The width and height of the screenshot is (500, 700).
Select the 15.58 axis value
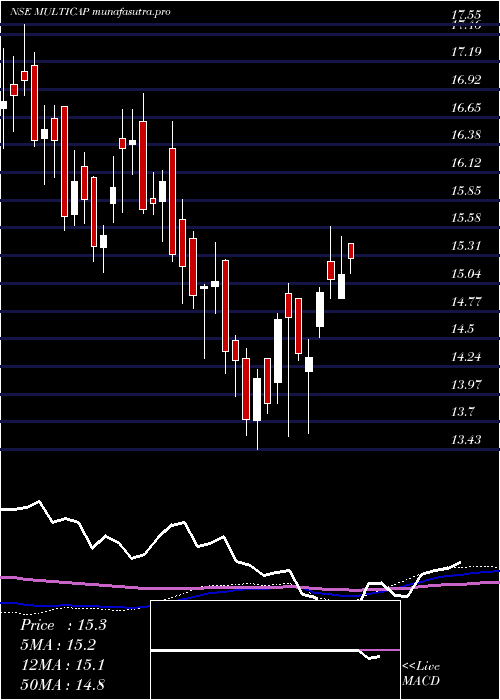[x=466, y=218]
